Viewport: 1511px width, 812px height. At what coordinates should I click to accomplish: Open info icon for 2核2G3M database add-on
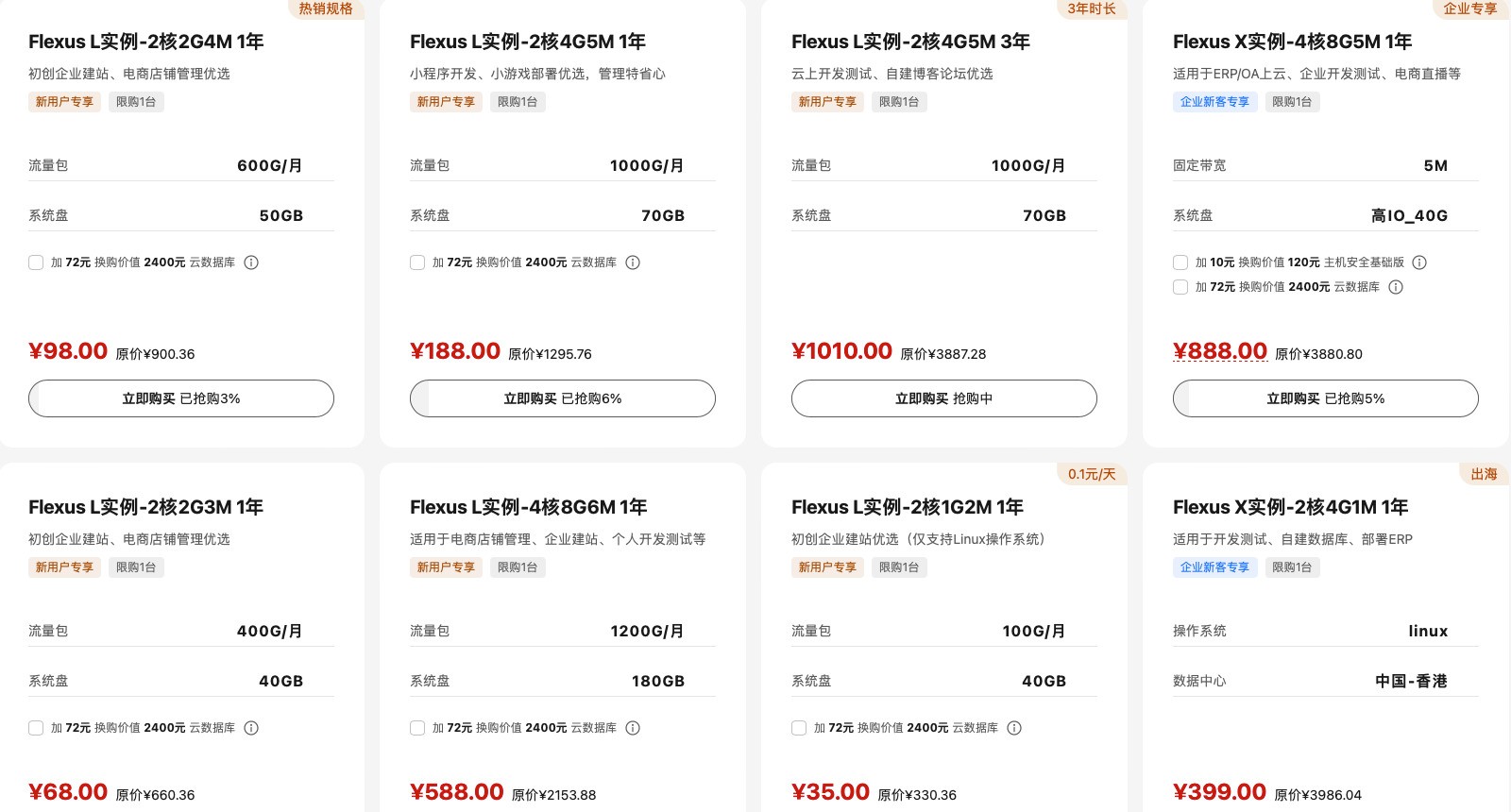point(251,728)
